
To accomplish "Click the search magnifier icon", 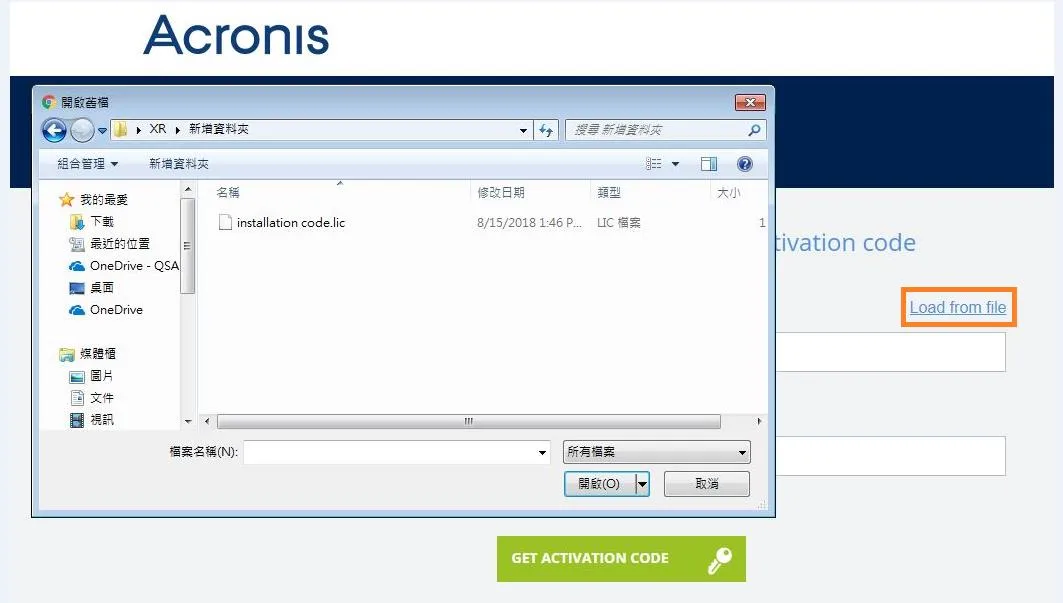I will click(x=754, y=130).
